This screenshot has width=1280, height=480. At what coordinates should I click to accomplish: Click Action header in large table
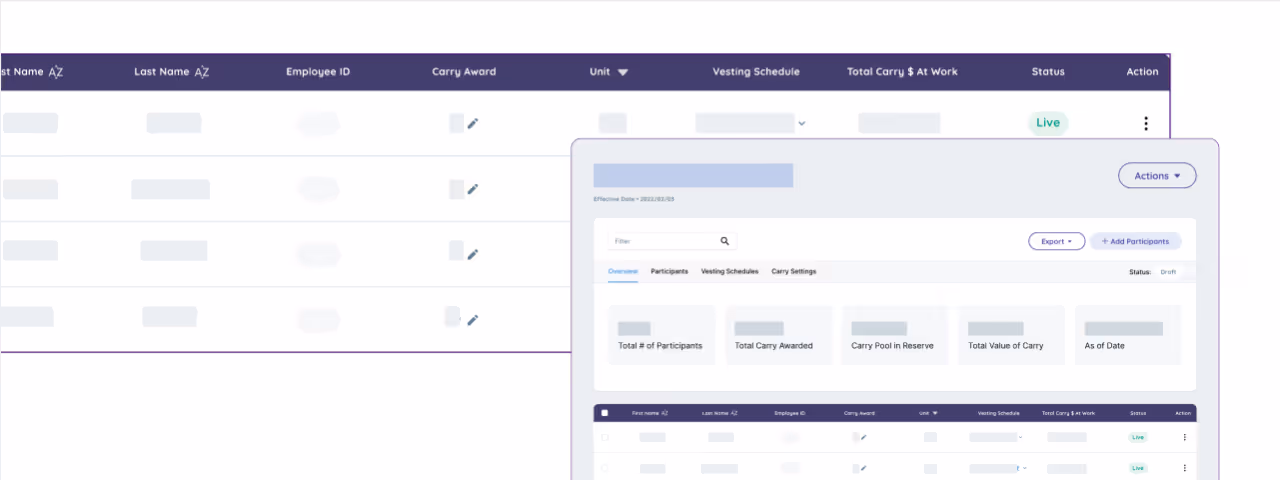[1142, 72]
